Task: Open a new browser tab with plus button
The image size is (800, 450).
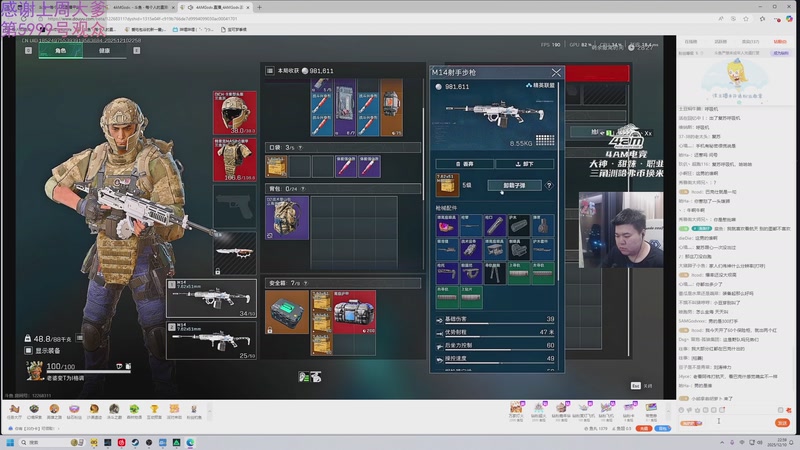Action: (x=259, y=7)
